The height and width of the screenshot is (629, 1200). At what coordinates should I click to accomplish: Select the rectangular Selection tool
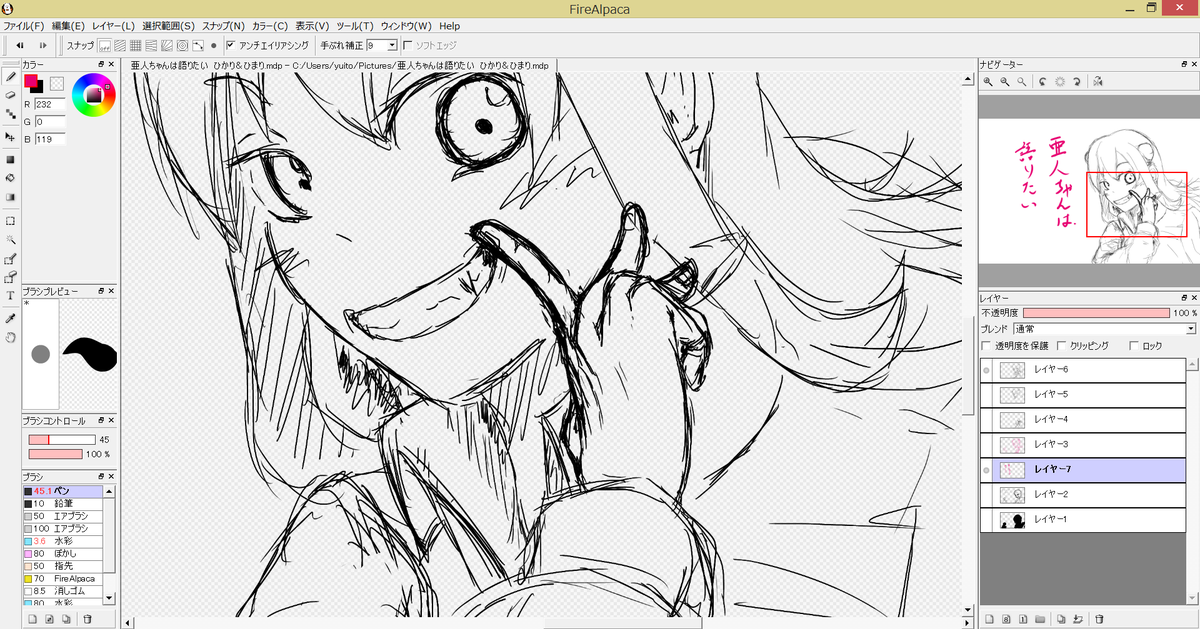pos(10,220)
